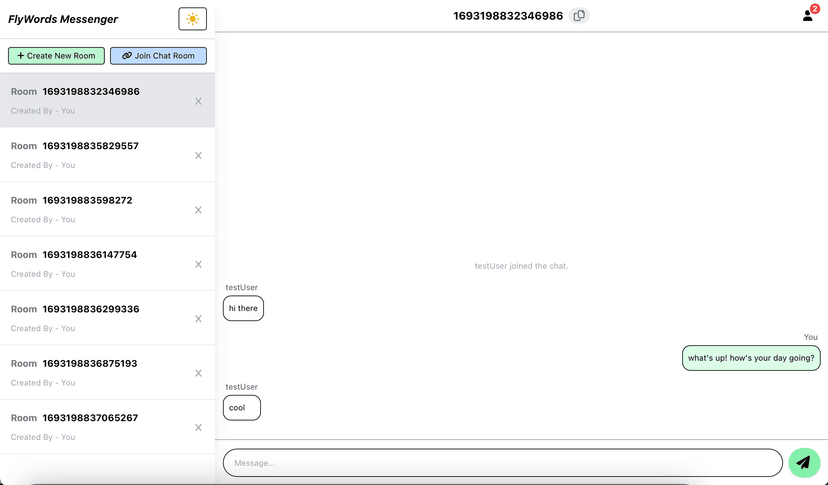Click the FlyWords Messenger title

tap(63, 19)
